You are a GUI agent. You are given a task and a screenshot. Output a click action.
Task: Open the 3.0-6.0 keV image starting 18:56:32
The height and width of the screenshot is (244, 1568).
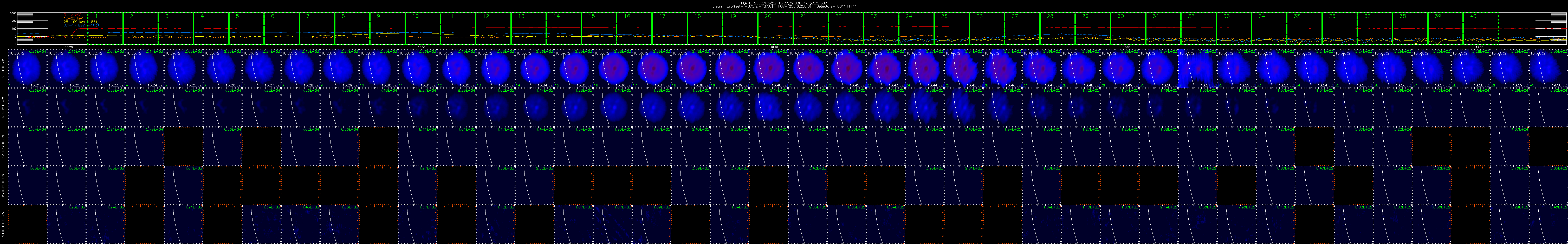[x=1432, y=69]
